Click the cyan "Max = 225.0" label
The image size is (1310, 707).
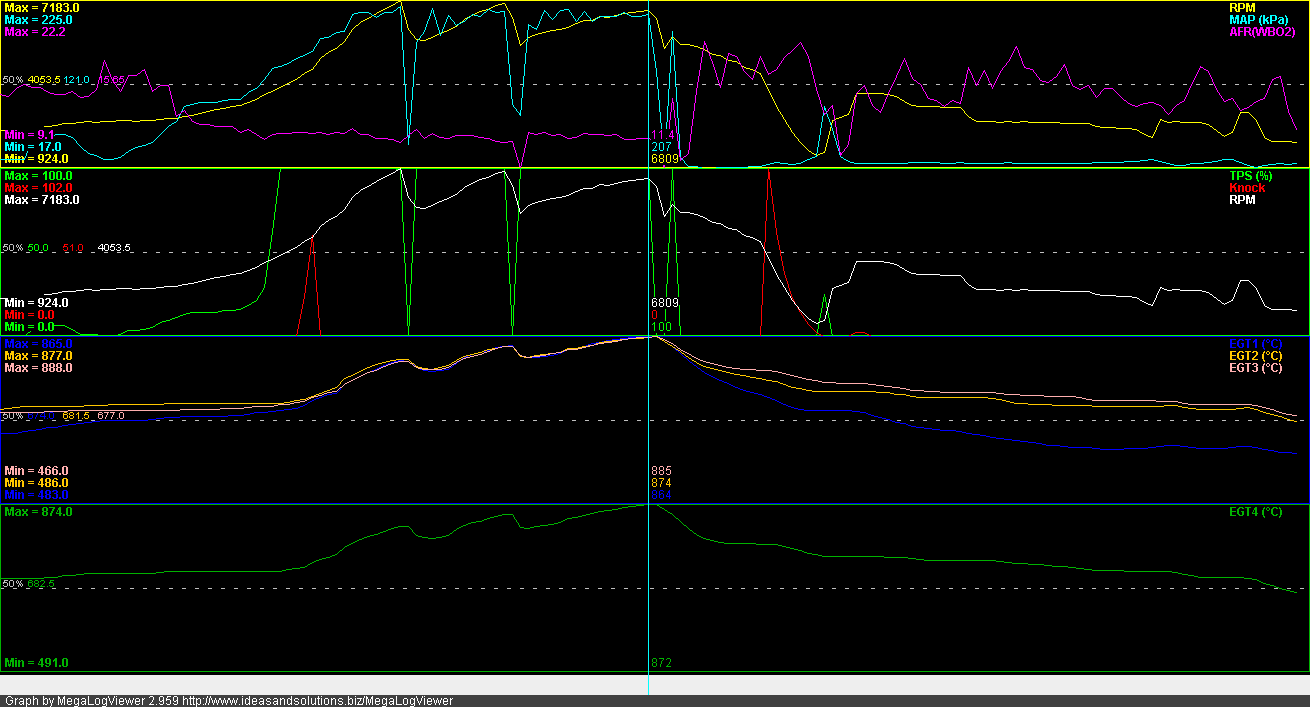(x=38, y=20)
